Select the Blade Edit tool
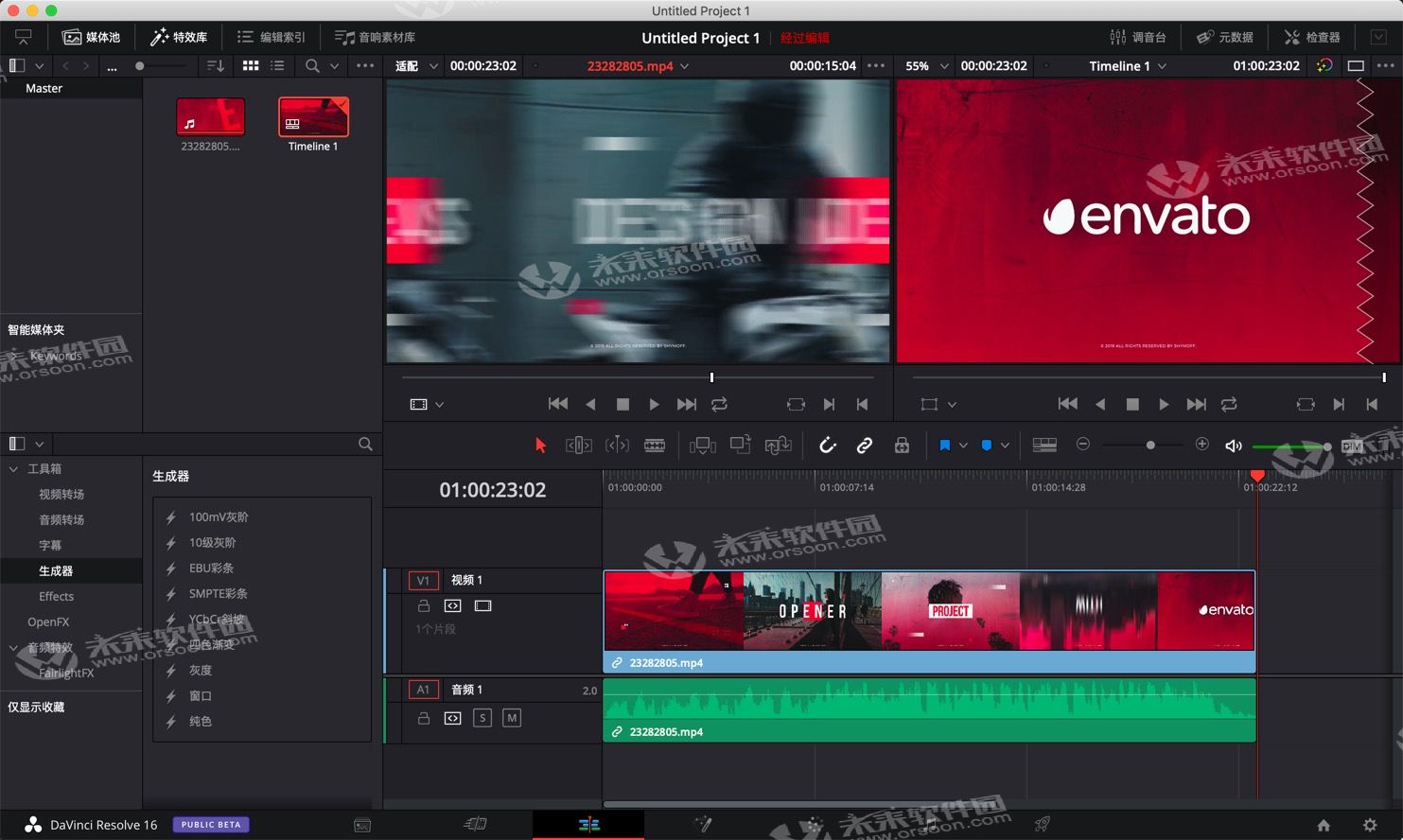The width and height of the screenshot is (1403, 840). [x=655, y=446]
